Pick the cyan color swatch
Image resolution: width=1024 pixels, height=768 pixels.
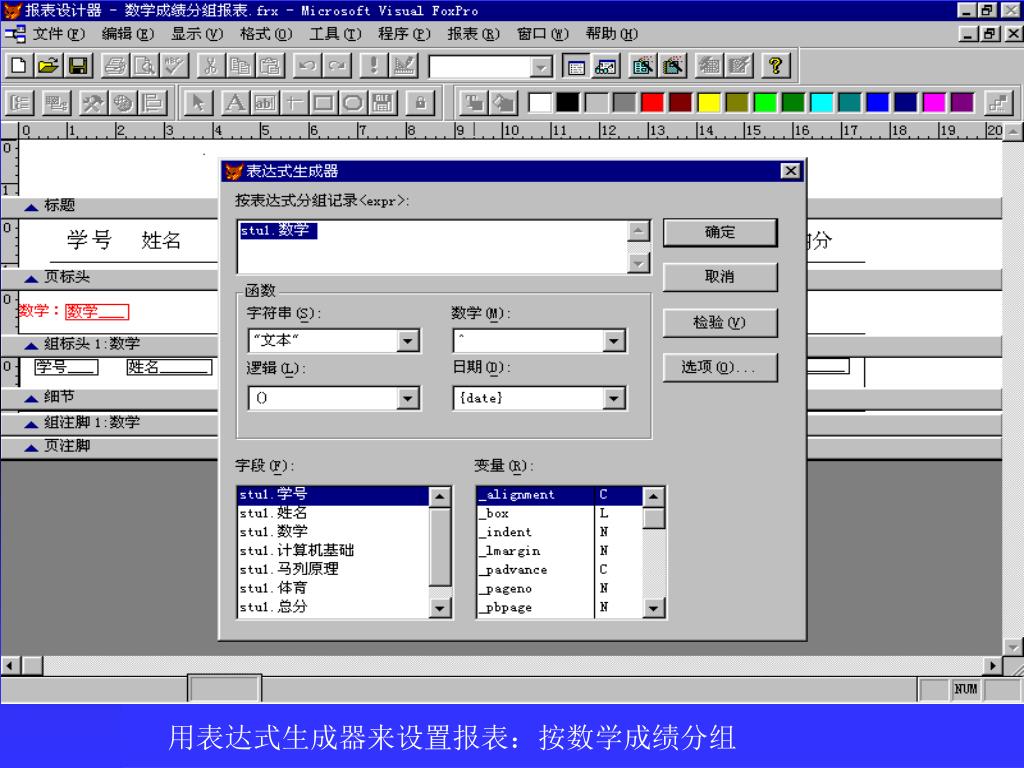pyautogui.click(x=821, y=103)
